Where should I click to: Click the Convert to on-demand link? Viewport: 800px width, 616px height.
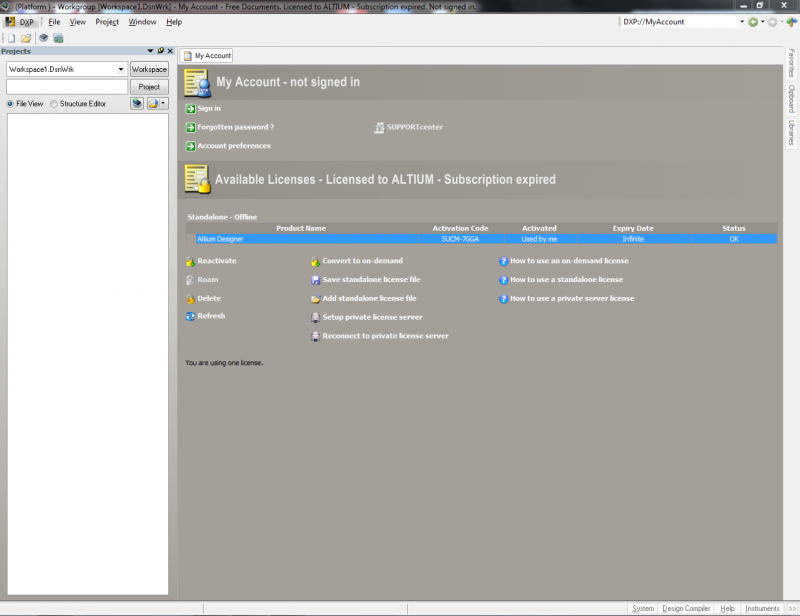coord(362,261)
